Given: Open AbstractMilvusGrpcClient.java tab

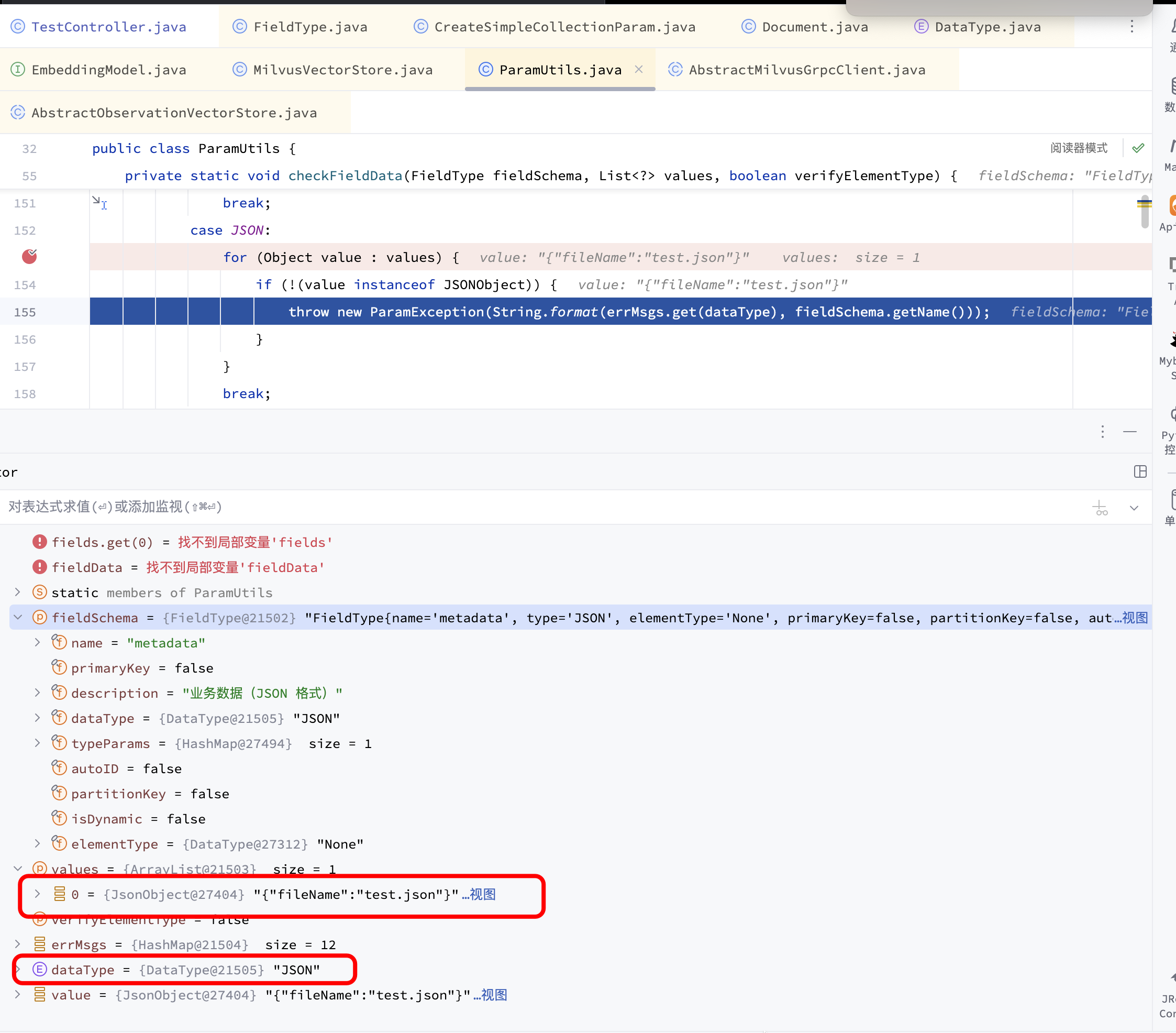Looking at the screenshot, I should (797, 70).
